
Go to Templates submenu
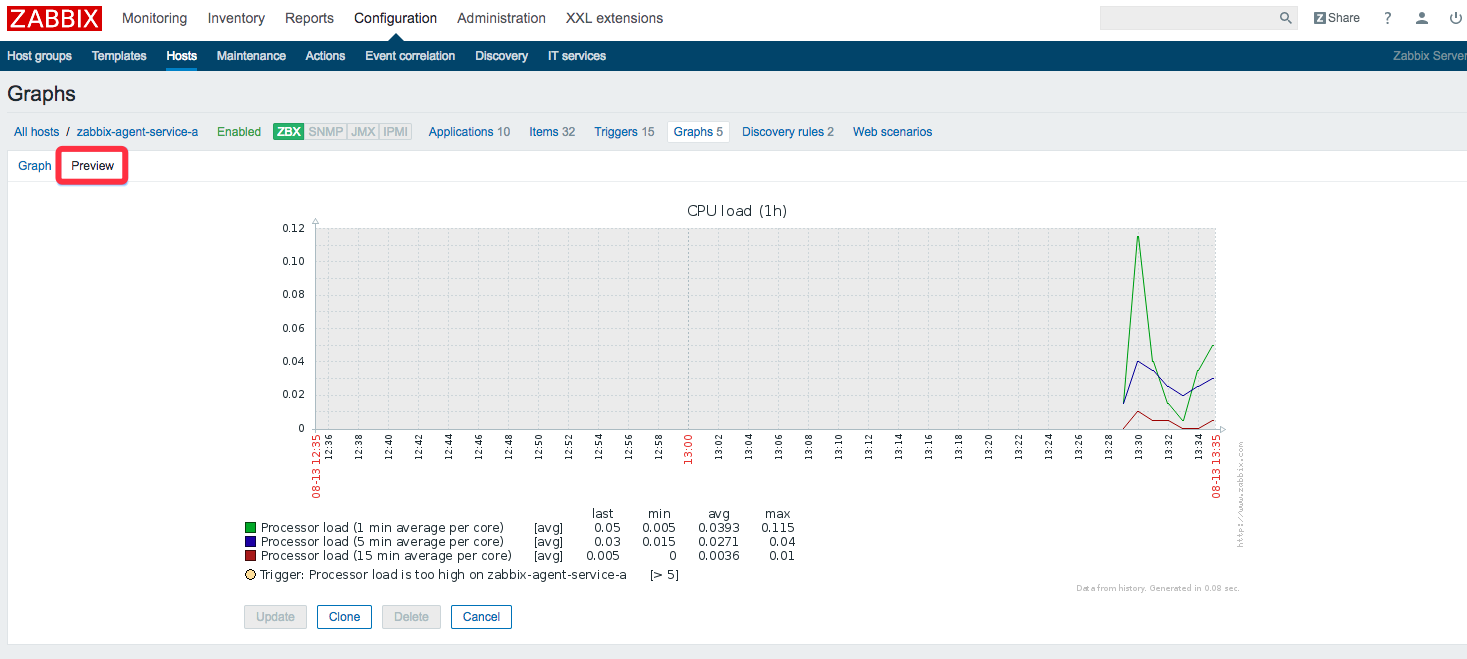119,56
